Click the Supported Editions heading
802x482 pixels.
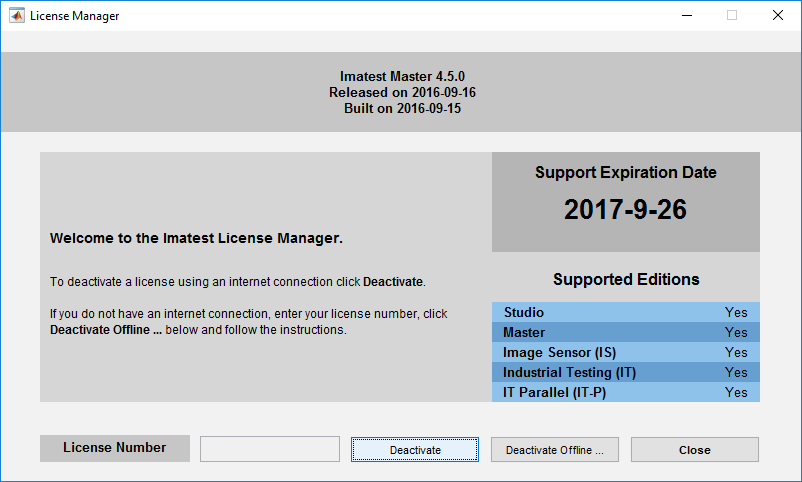[x=626, y=279]
